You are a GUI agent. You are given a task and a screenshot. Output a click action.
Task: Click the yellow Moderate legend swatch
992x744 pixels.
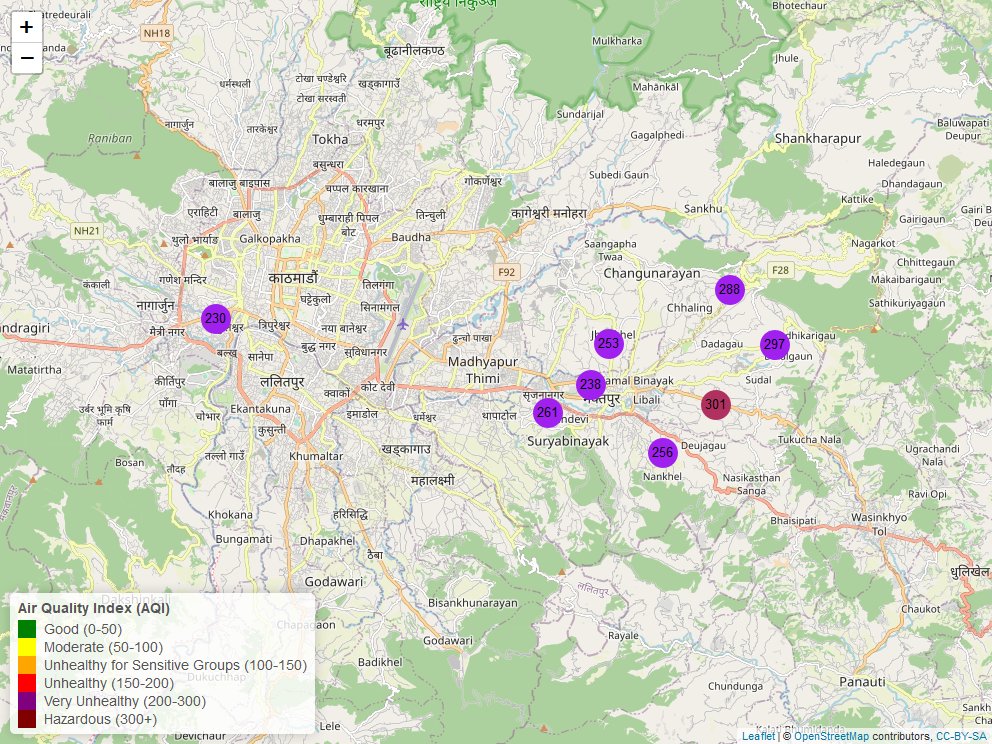click(x=27, y=647)
